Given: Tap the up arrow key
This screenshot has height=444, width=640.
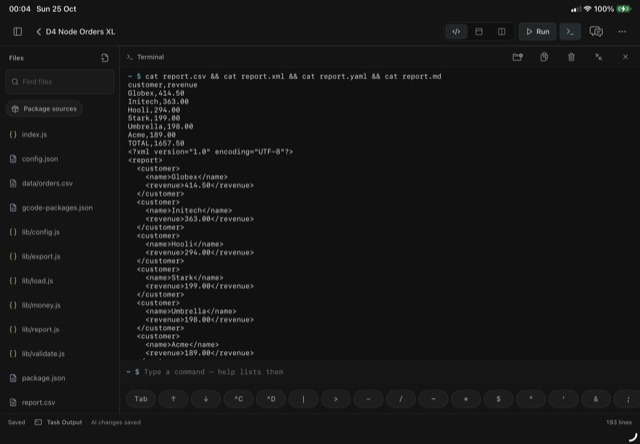Looking at the screenshot, I should coord(173,399).
